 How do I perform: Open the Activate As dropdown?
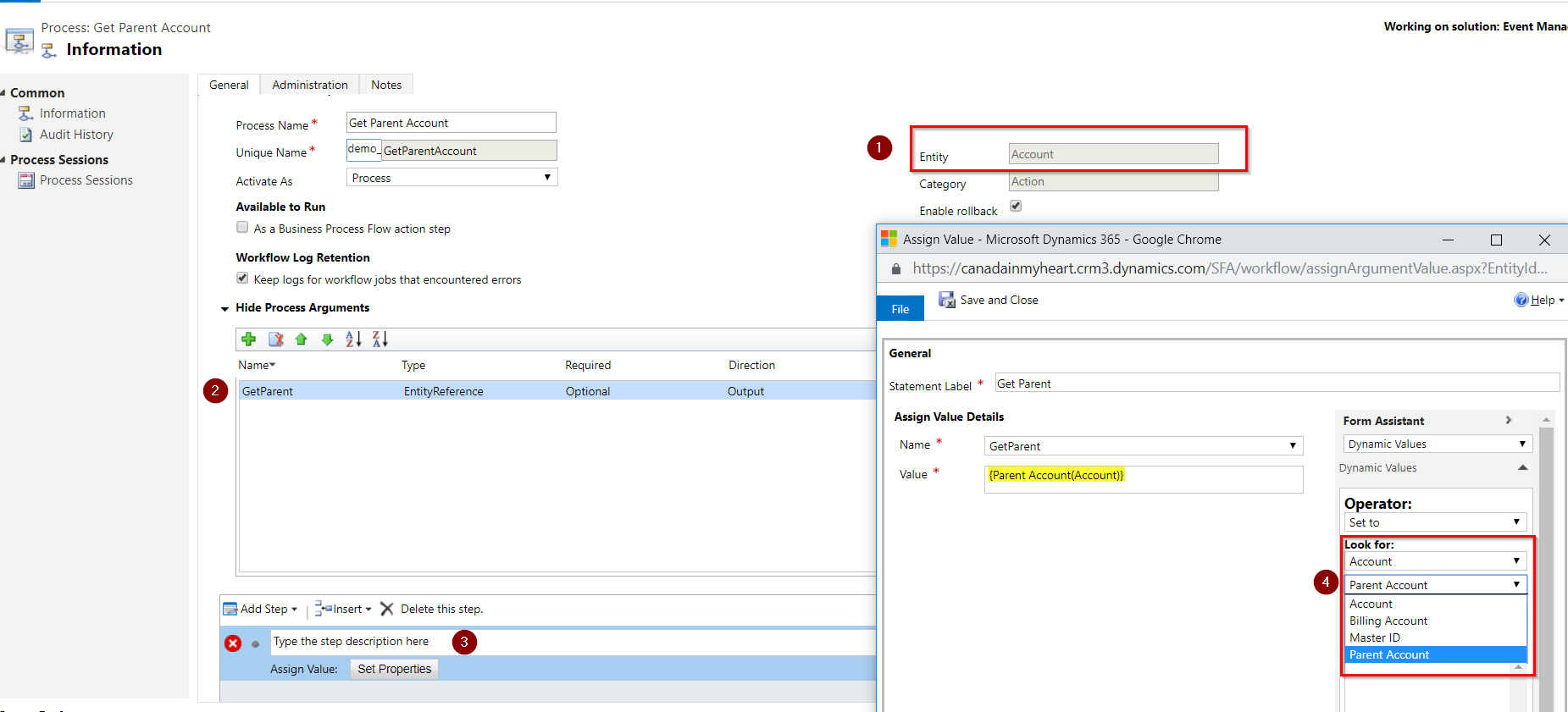452,178
